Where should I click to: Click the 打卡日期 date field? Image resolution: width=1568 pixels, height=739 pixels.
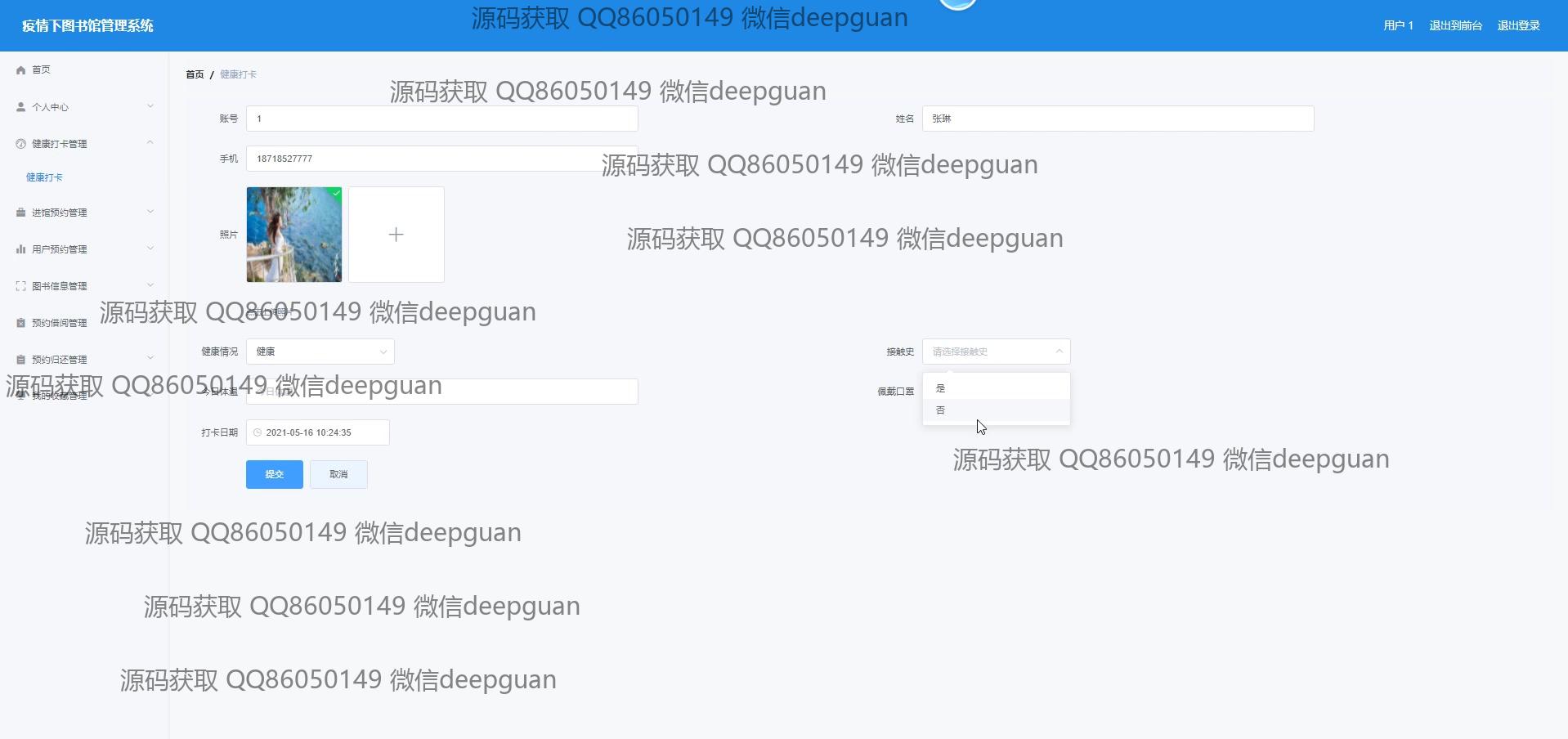[318, 432]
